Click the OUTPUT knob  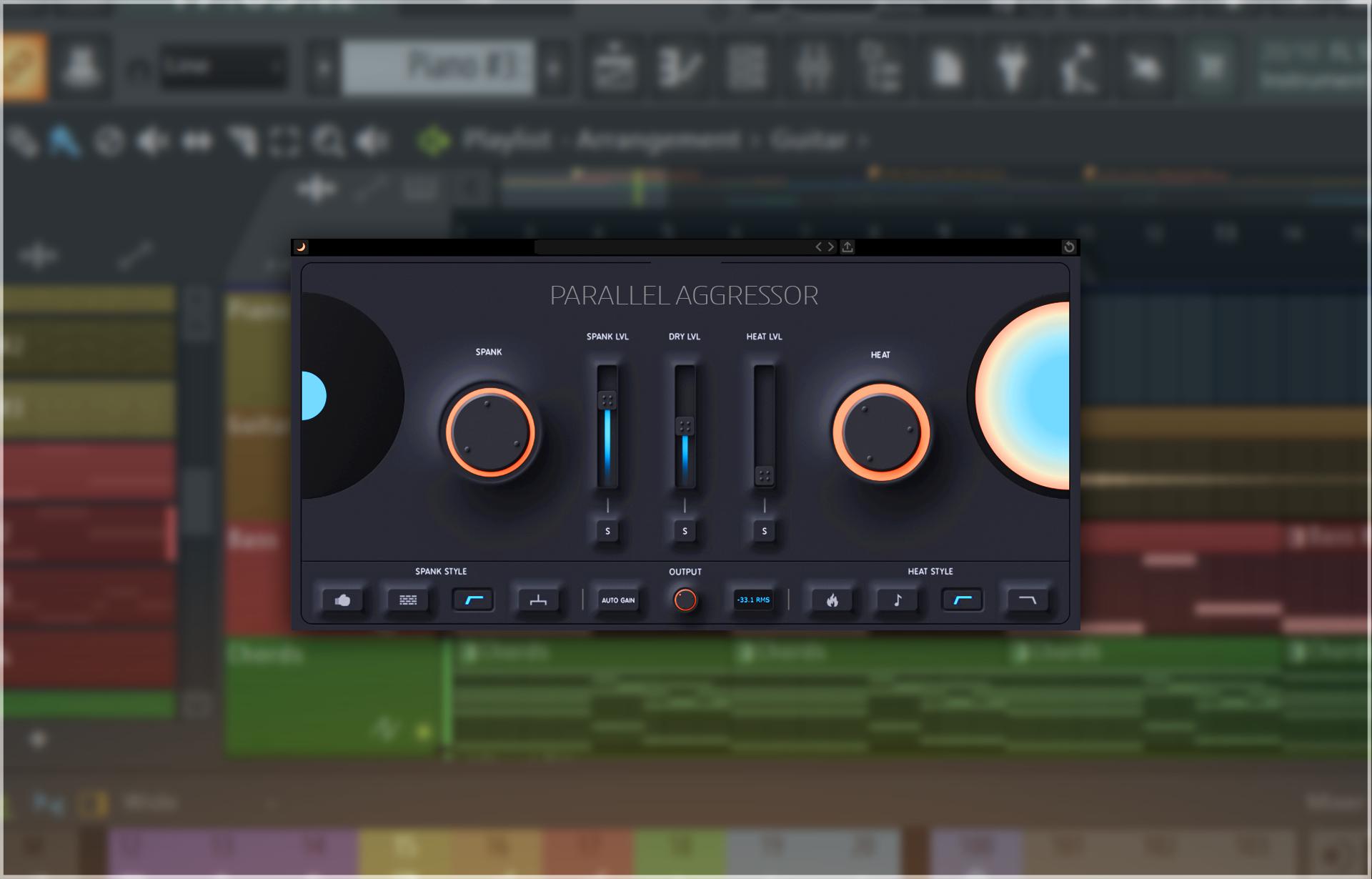pos(685,600)
